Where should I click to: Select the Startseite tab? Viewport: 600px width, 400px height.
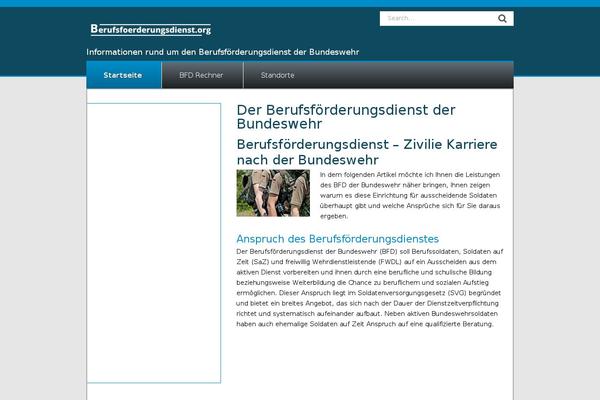pos(124,75)
